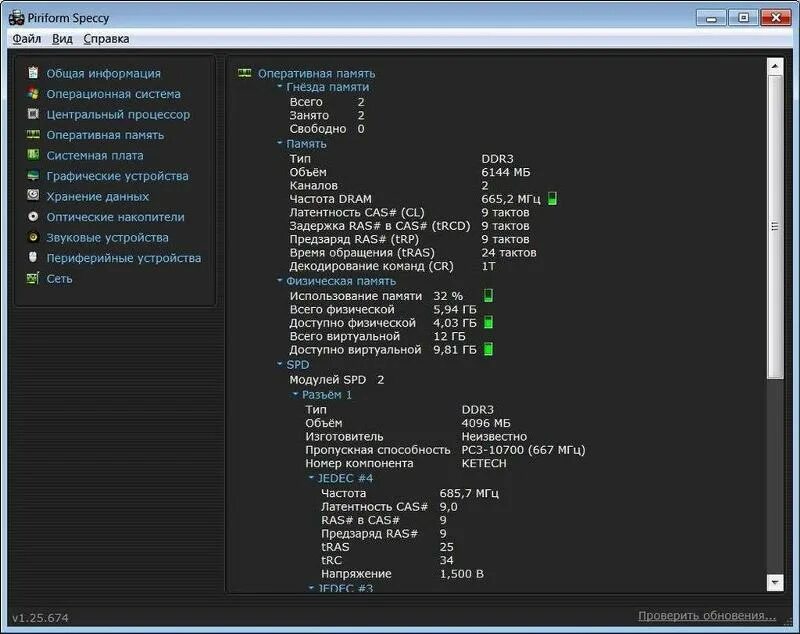This screenshot has width=800, height=634.
Task: Minimize the Speccy window
Action: (x=711, y=18)
